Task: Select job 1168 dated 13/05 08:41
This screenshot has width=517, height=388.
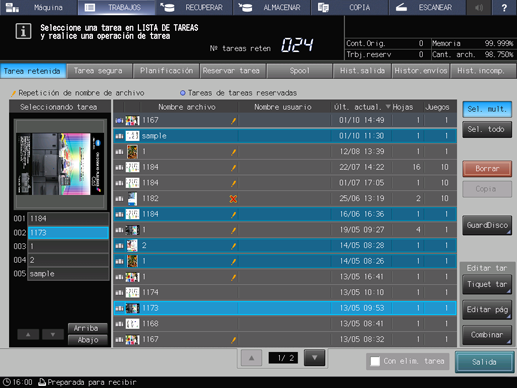Action: pyautogui.click(x=285, y=324)
